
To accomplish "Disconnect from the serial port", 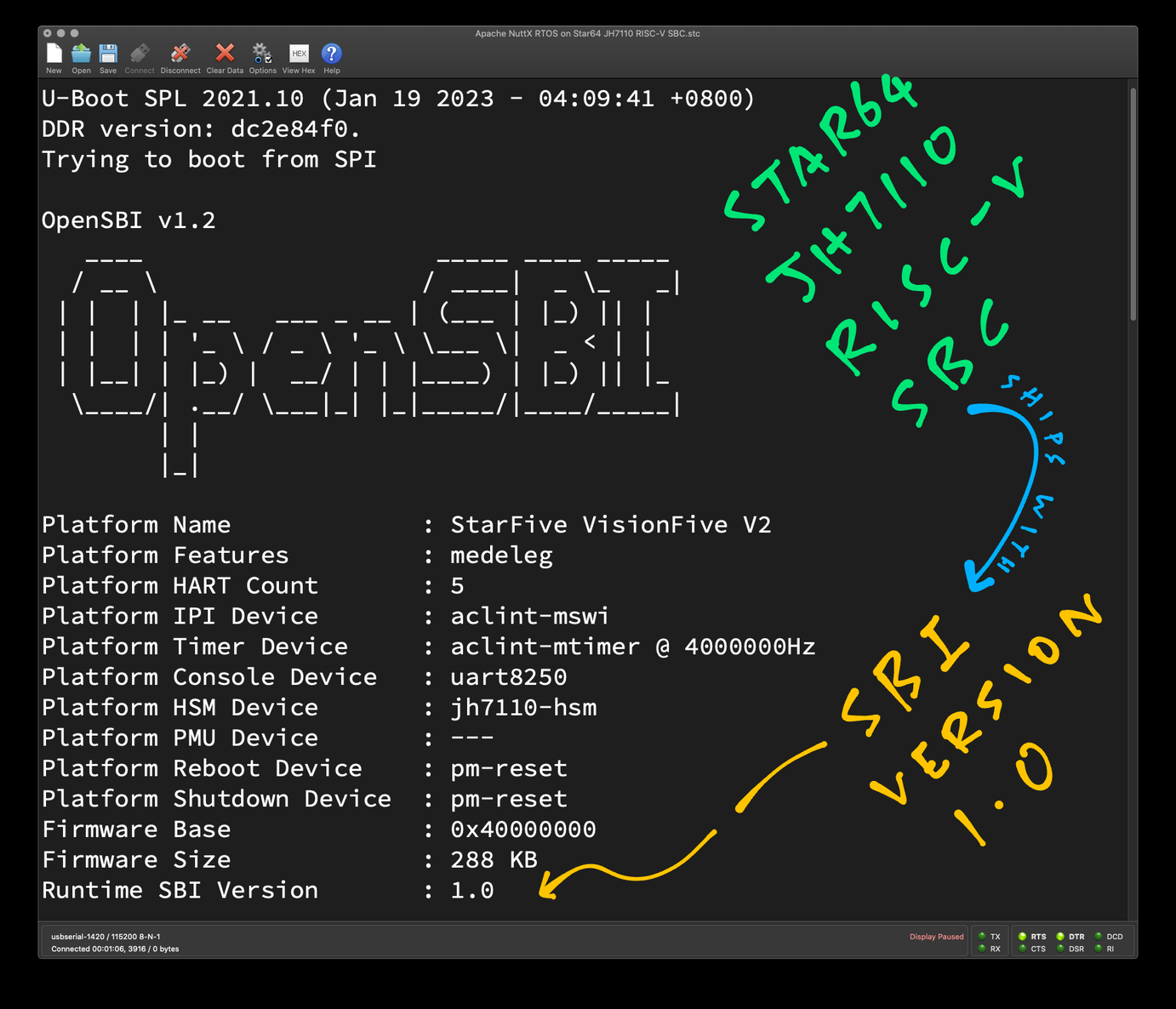I will (x=180, y=54).
